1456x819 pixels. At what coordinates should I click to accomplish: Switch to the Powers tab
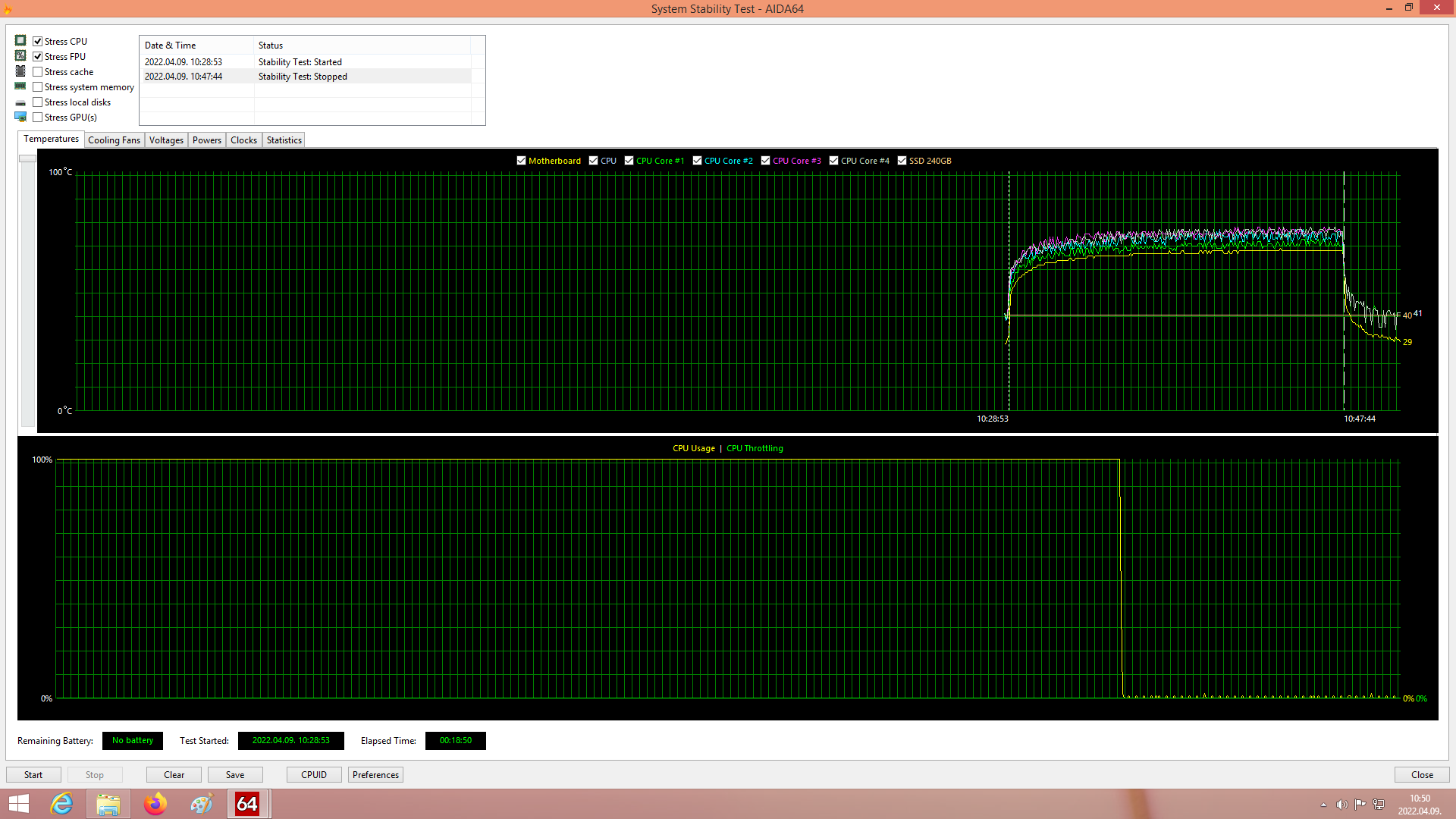(x=207, y=140)
